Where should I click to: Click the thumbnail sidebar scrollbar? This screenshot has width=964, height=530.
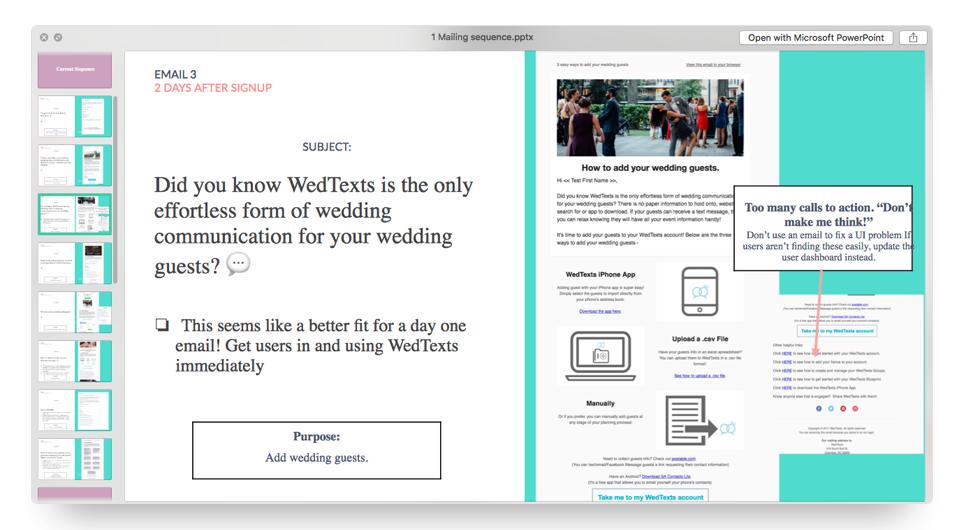116,189
